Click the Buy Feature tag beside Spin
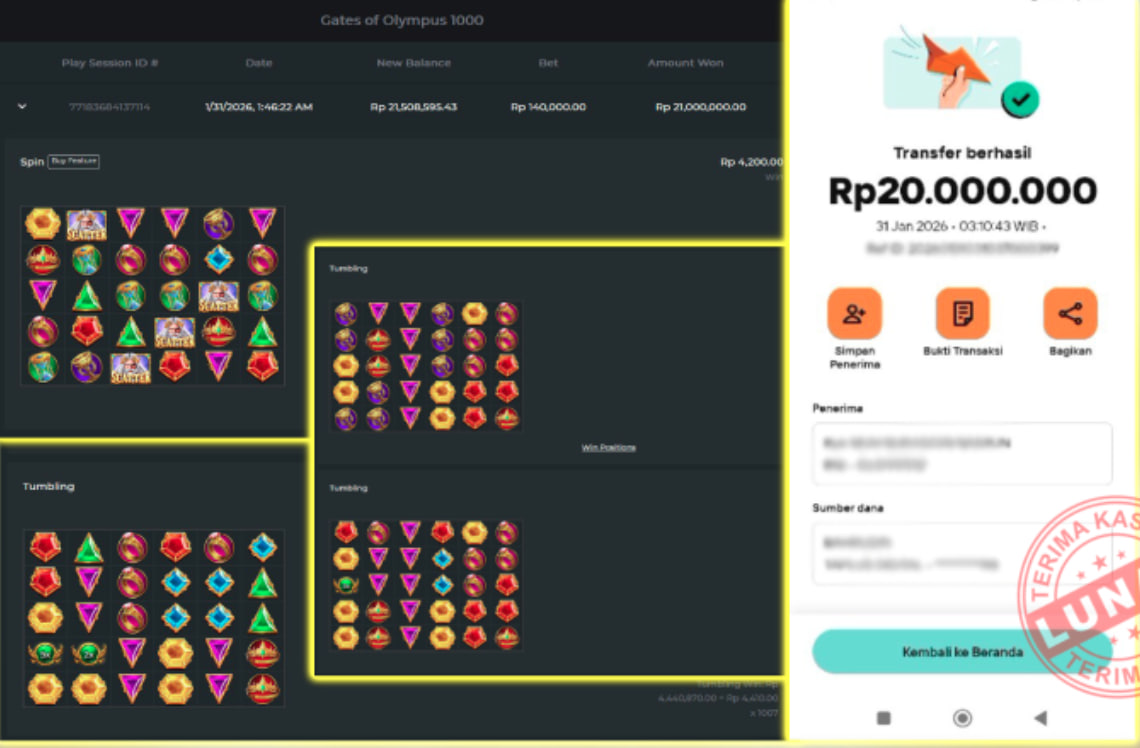Image resolution: width=1140 pixels, height=748 pixels. [x=73, y=161]
